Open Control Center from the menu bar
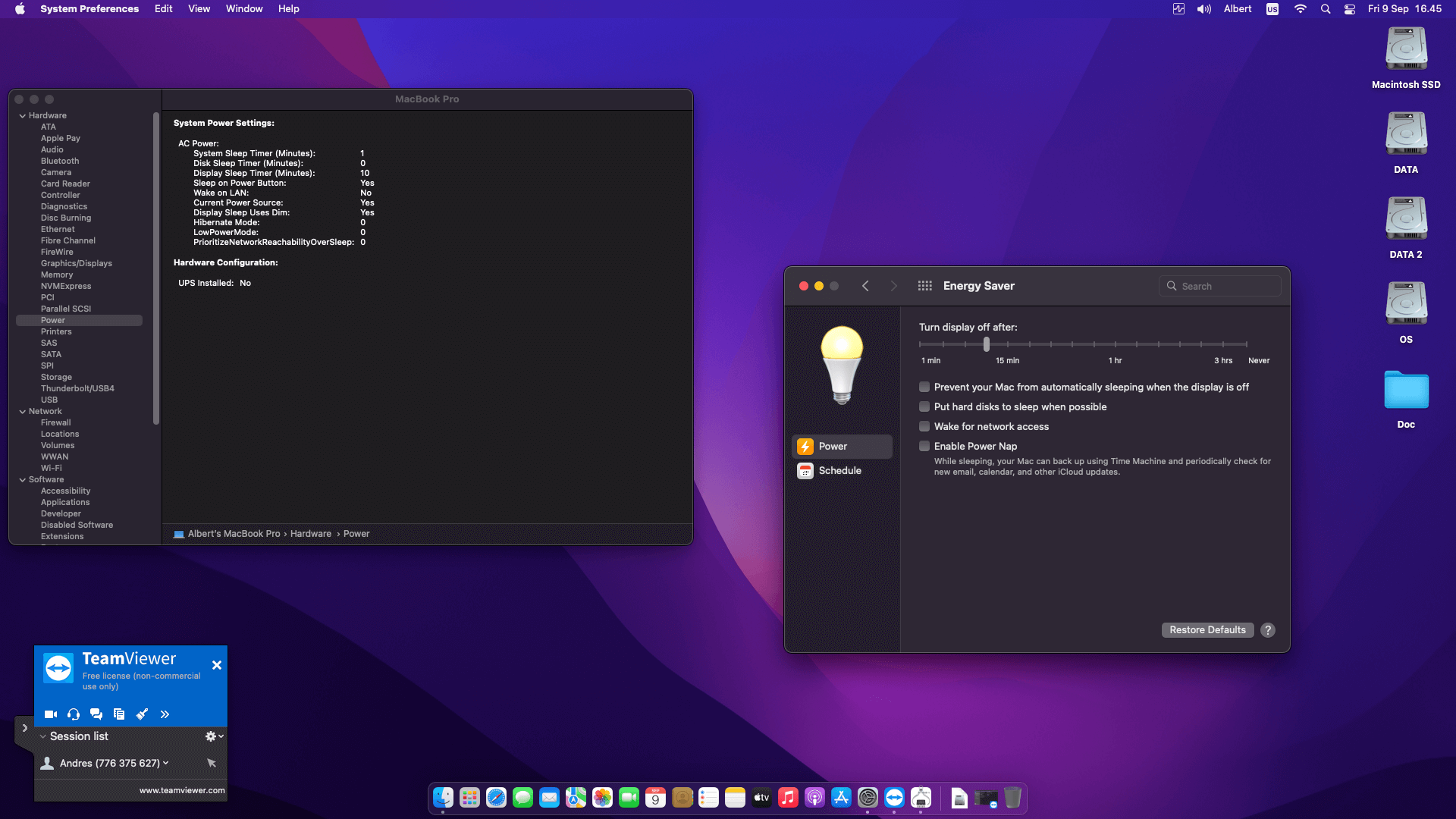The height and width of the screenshot is (819, 1456). tap(1350, 9)
